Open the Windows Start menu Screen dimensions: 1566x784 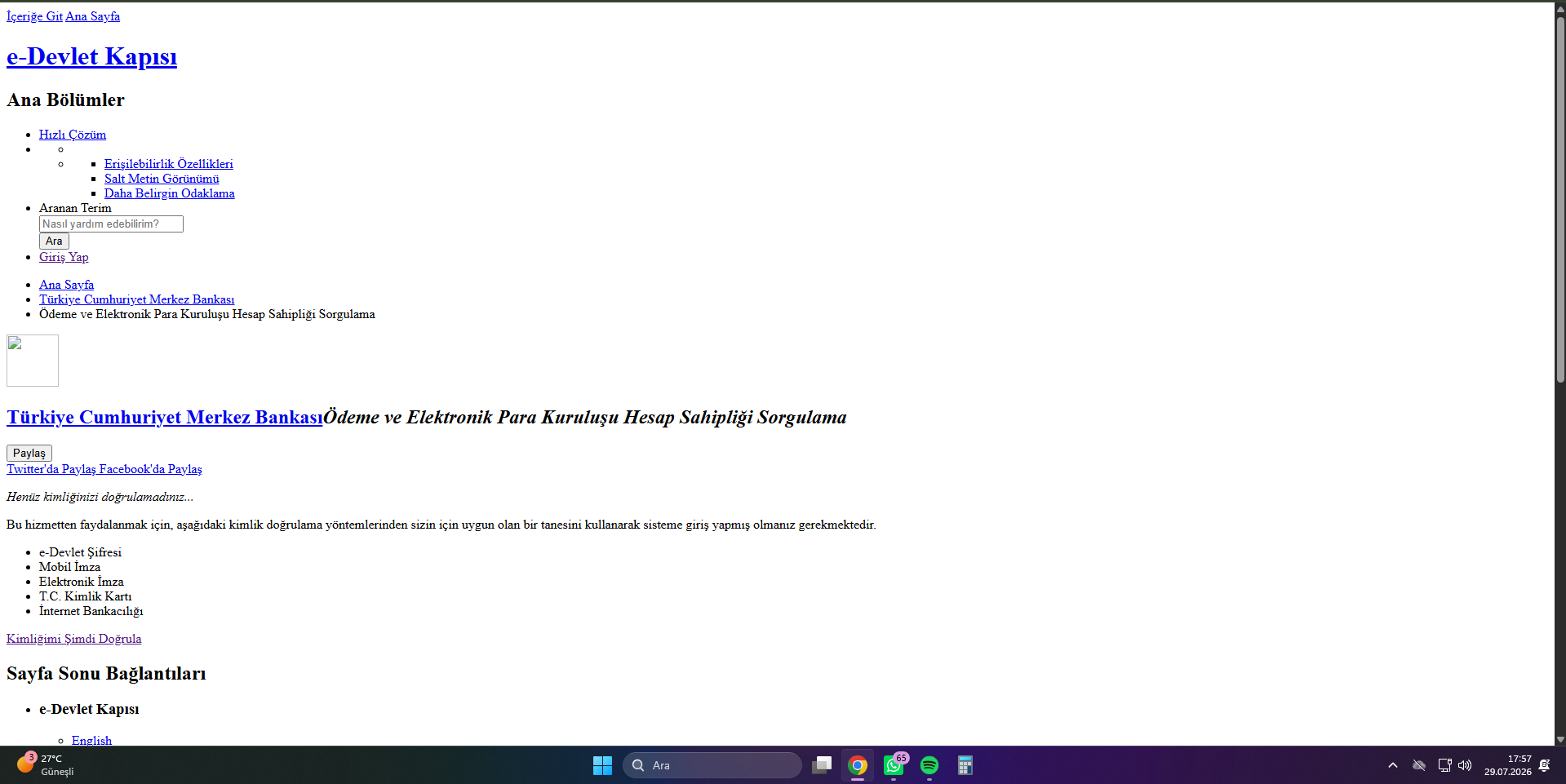pyautogui.click(x=602, y=765)
